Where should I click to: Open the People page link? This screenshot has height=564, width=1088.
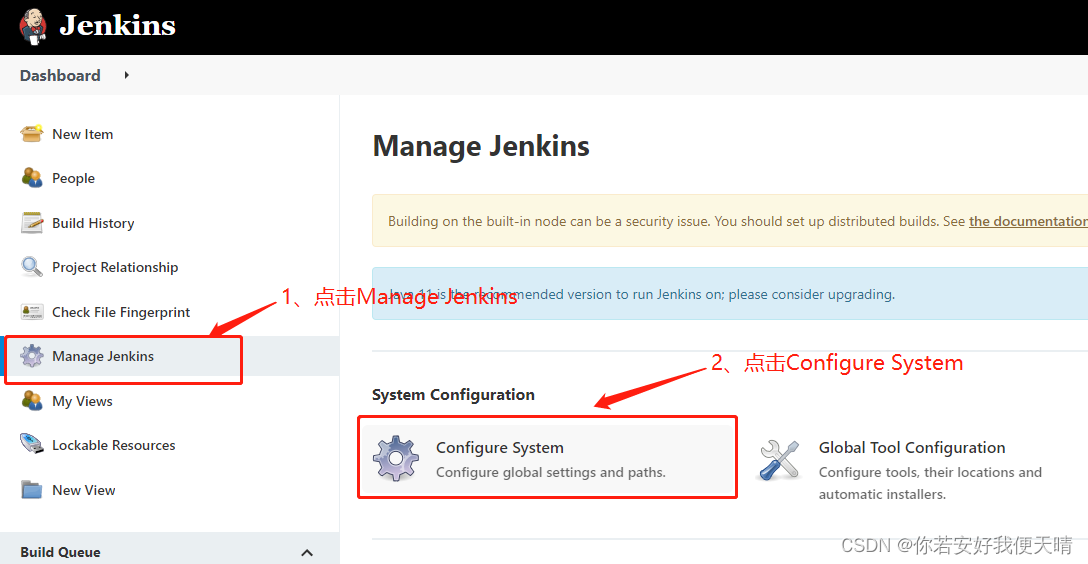[x=74, y=178]
